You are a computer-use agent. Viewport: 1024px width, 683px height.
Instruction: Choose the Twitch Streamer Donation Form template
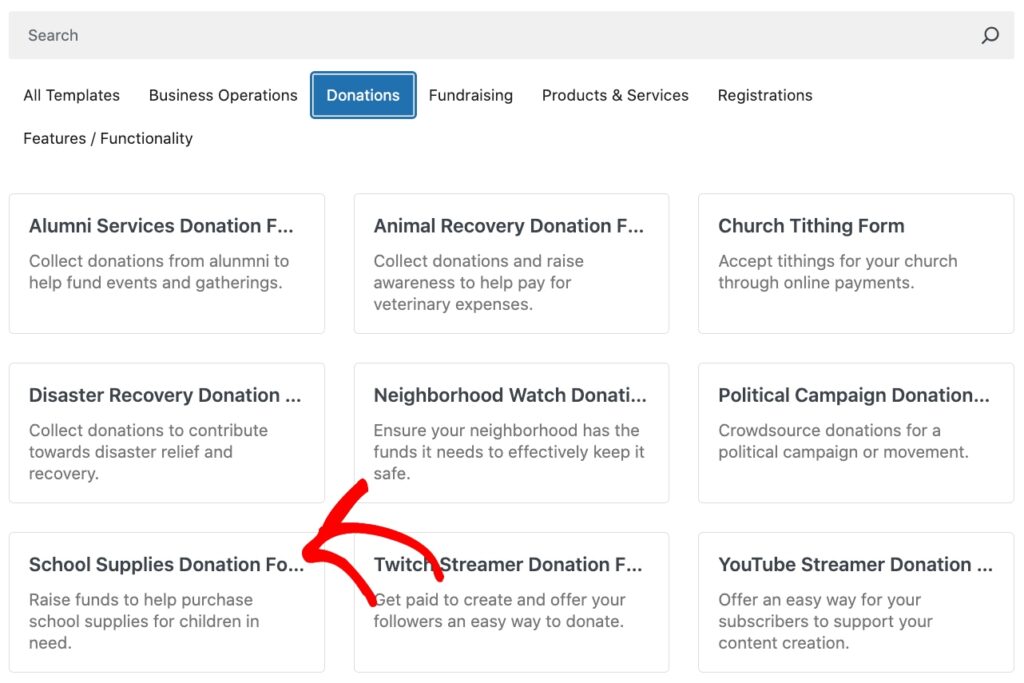[x=511, y=601]
